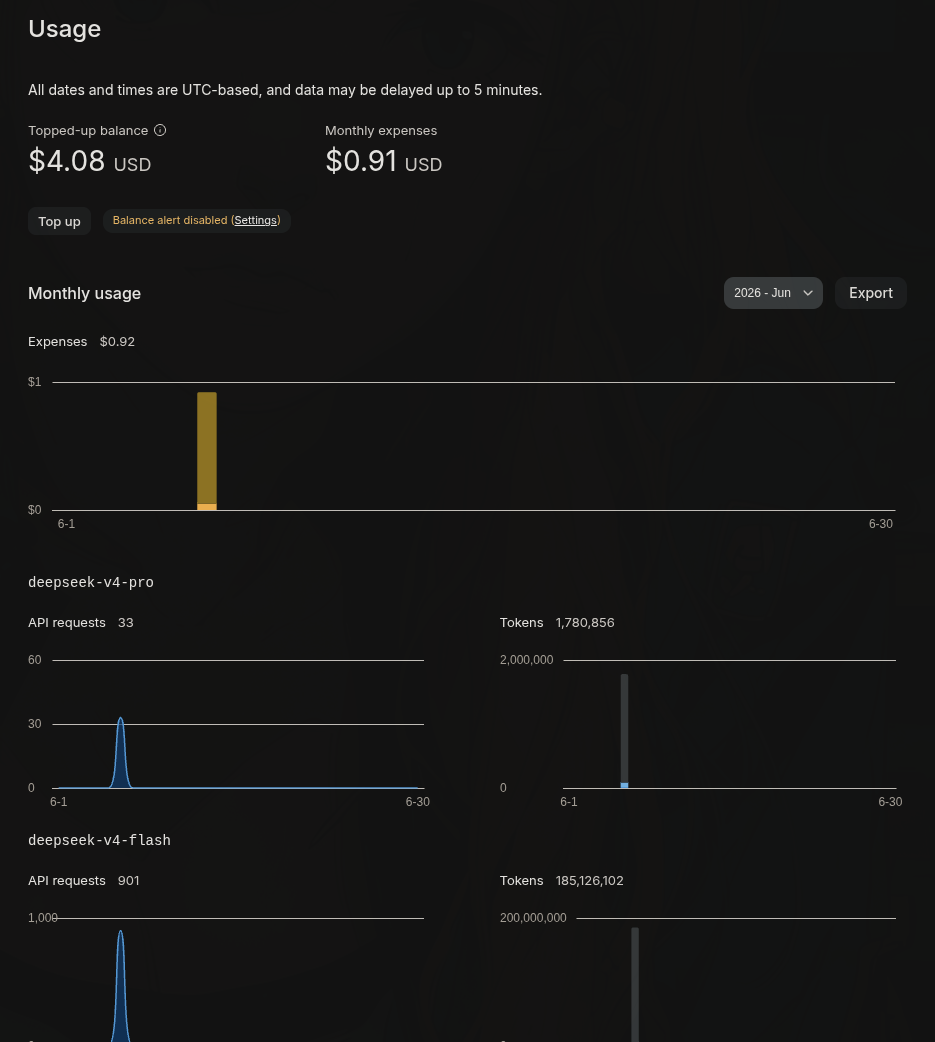The width and height of the screenshot is (935, 1042).
Task: Click the Monthly usage heading
Action: point(84,293)
